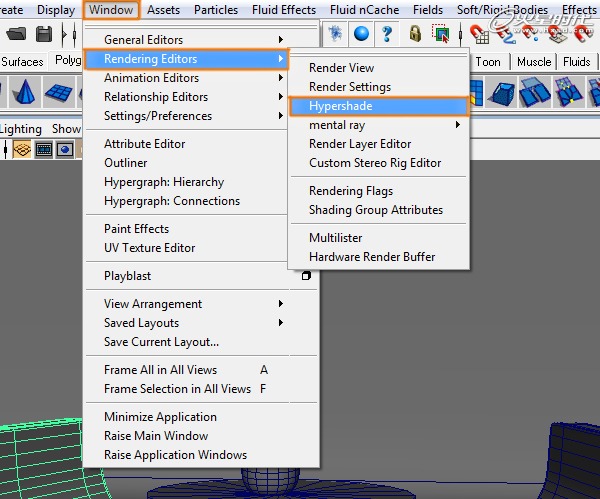The width and height of the screenshot is (600, 499).
Task: Open the panel Lighting menu
Action: pyautogui.click(x=21, y=129)
